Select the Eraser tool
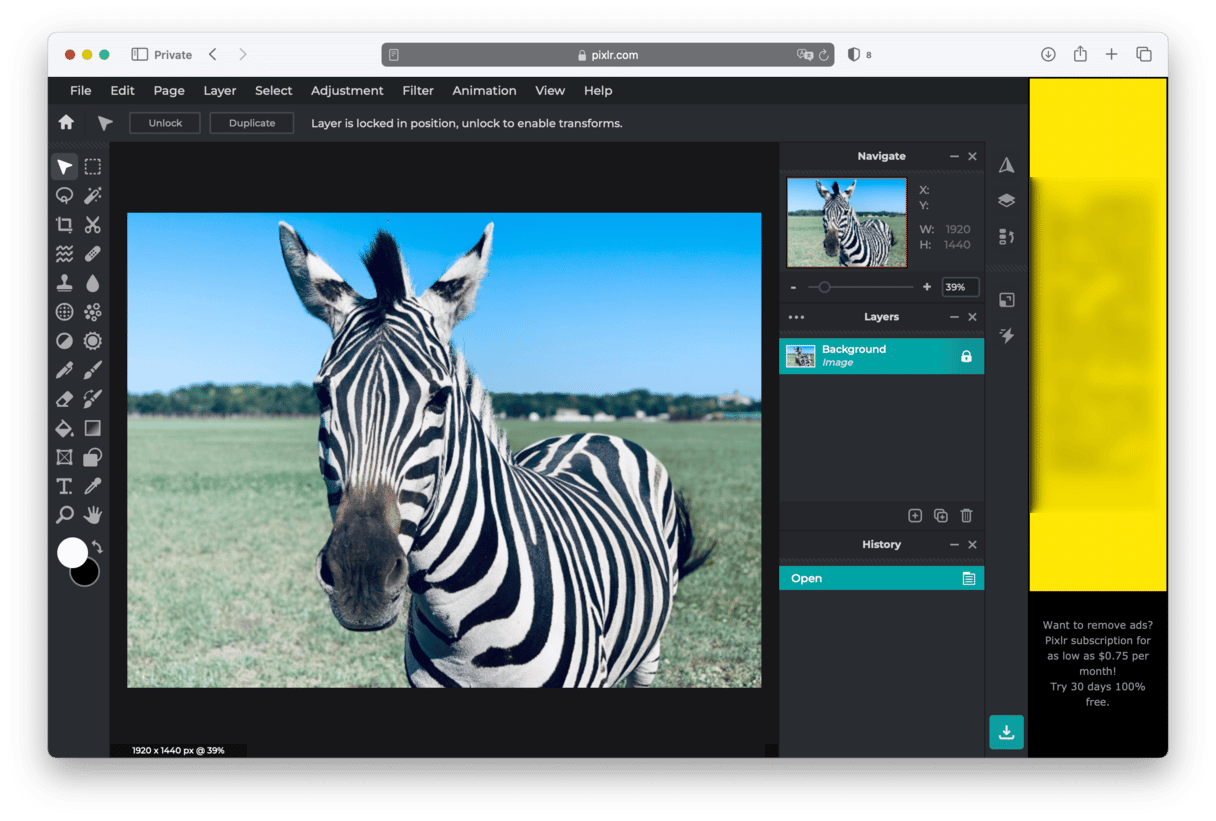This screenshot has width=1216, height=821. point(64,399)
